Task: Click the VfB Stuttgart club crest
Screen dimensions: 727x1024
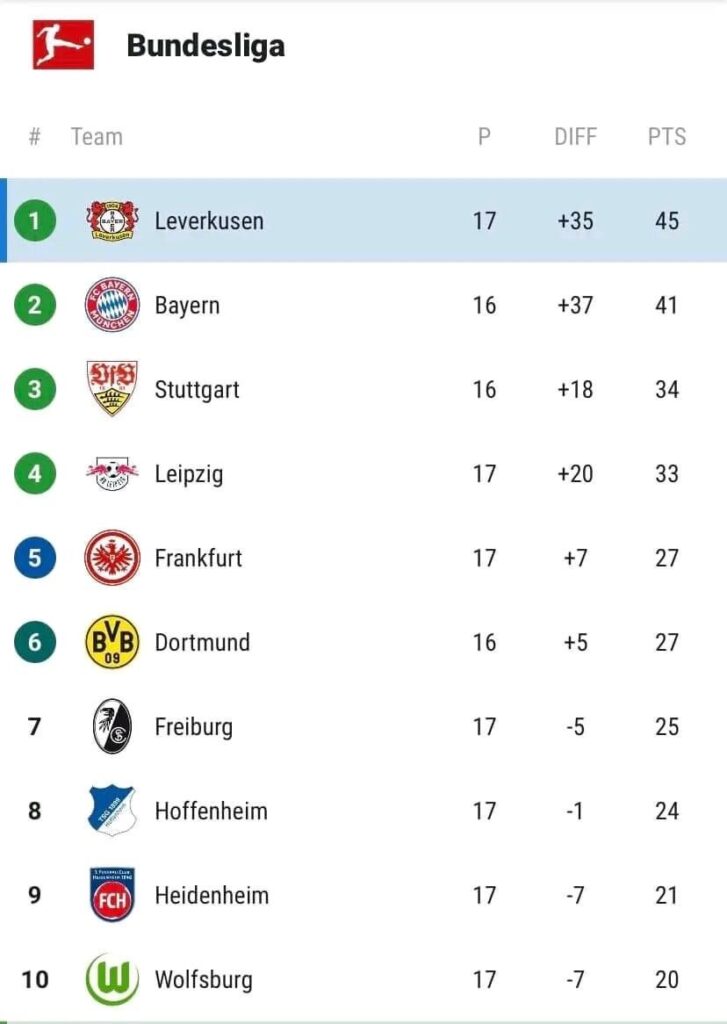Action: click(112, 389)
